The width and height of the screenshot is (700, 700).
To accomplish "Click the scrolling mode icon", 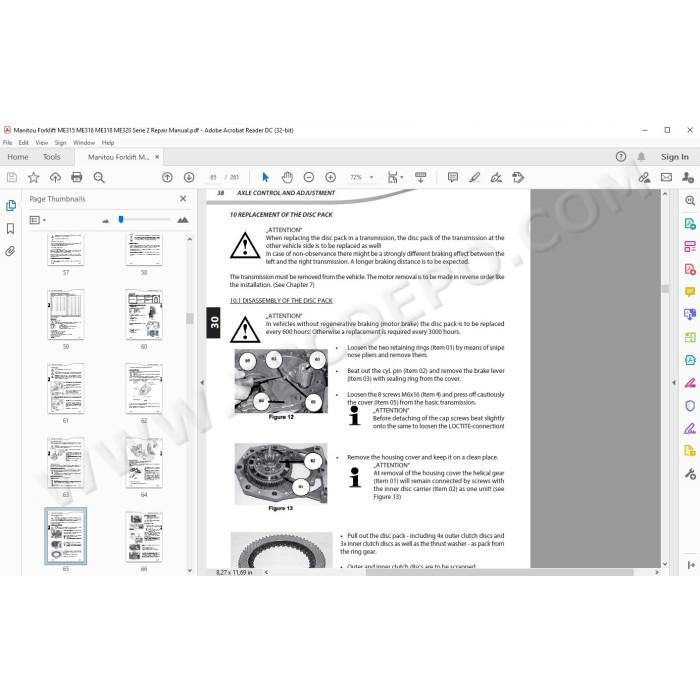I will [x=421, y=177].
